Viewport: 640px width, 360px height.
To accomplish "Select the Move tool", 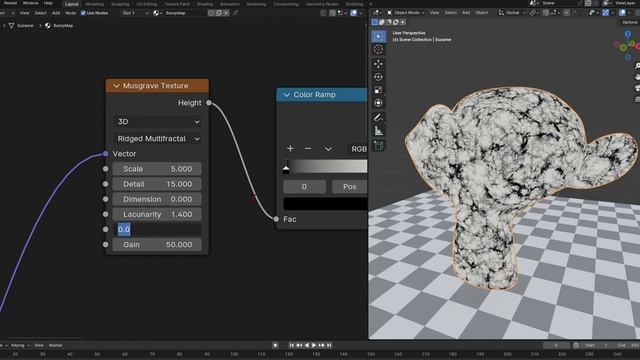I will click(x=378, y=64).
